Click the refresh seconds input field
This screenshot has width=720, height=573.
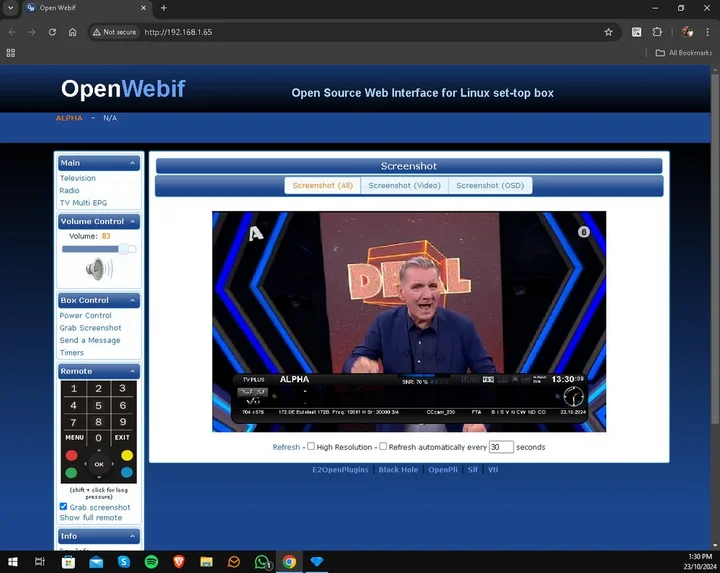click(501, 447)
